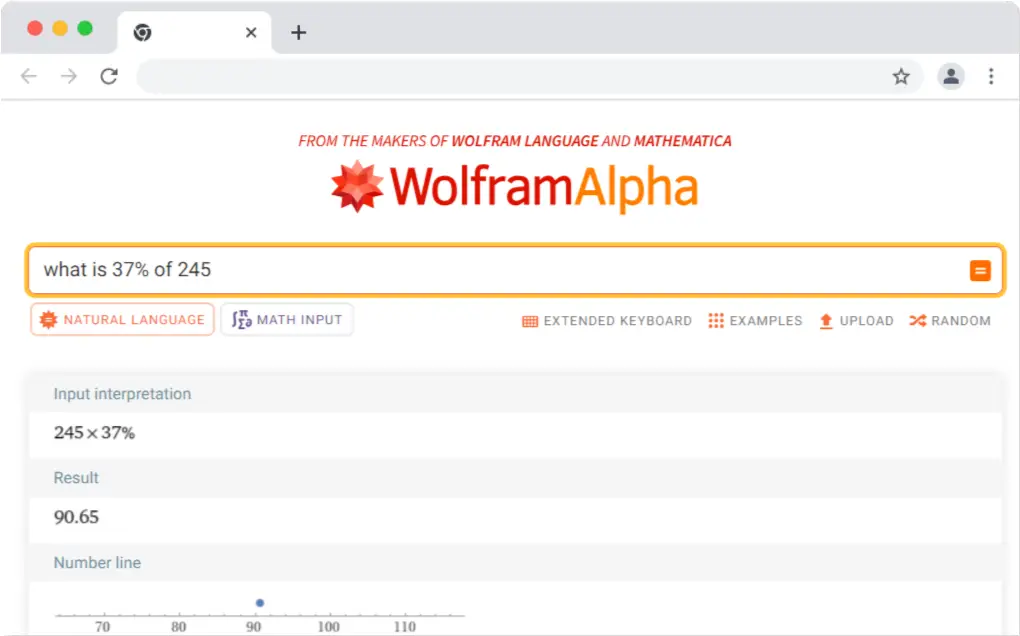Open the Upload option
Image resolution: width=1020 pixels, height=636 pixels.
856,321
